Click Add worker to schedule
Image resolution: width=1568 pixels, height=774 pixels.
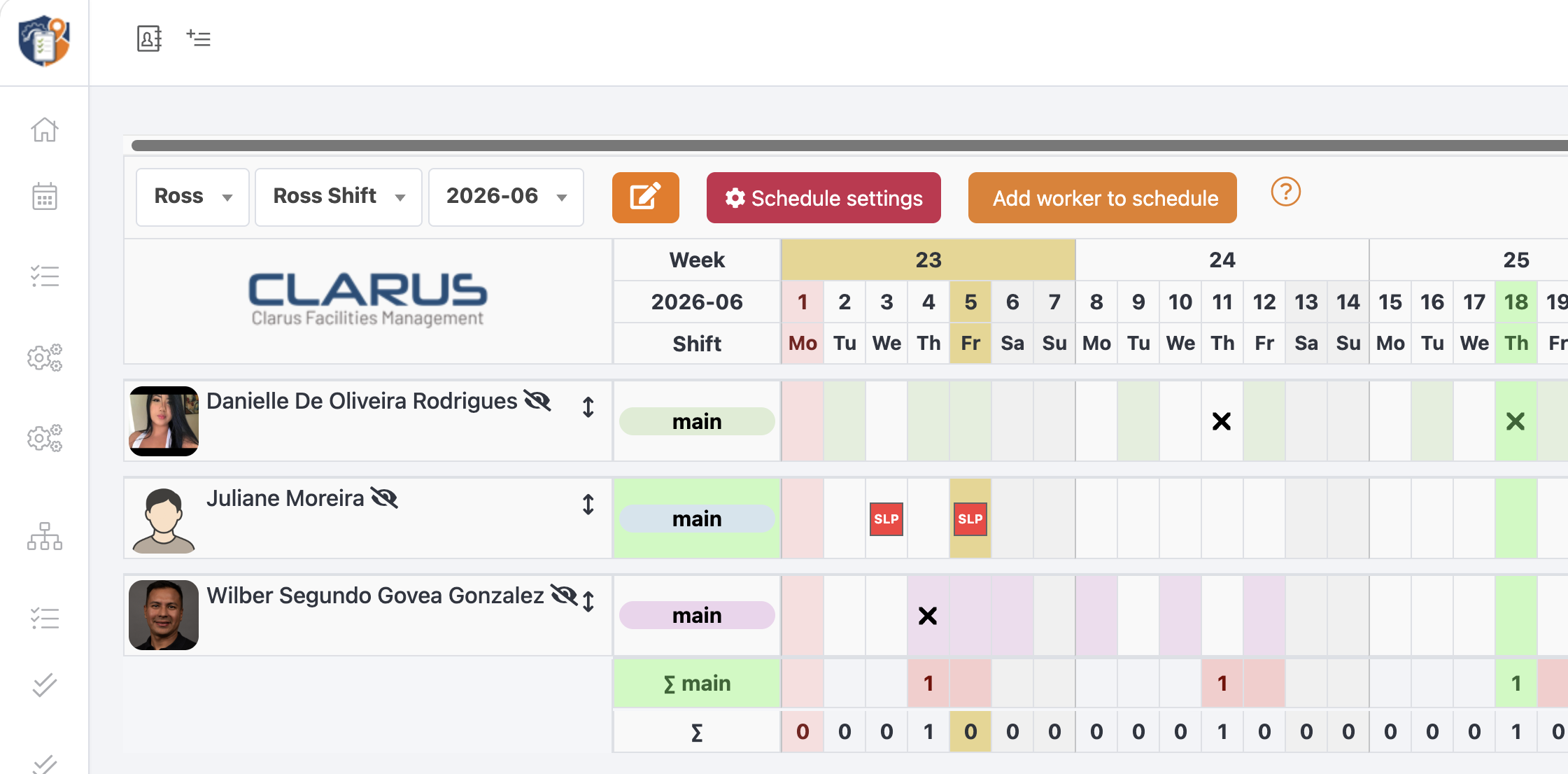pos(1103,198)
